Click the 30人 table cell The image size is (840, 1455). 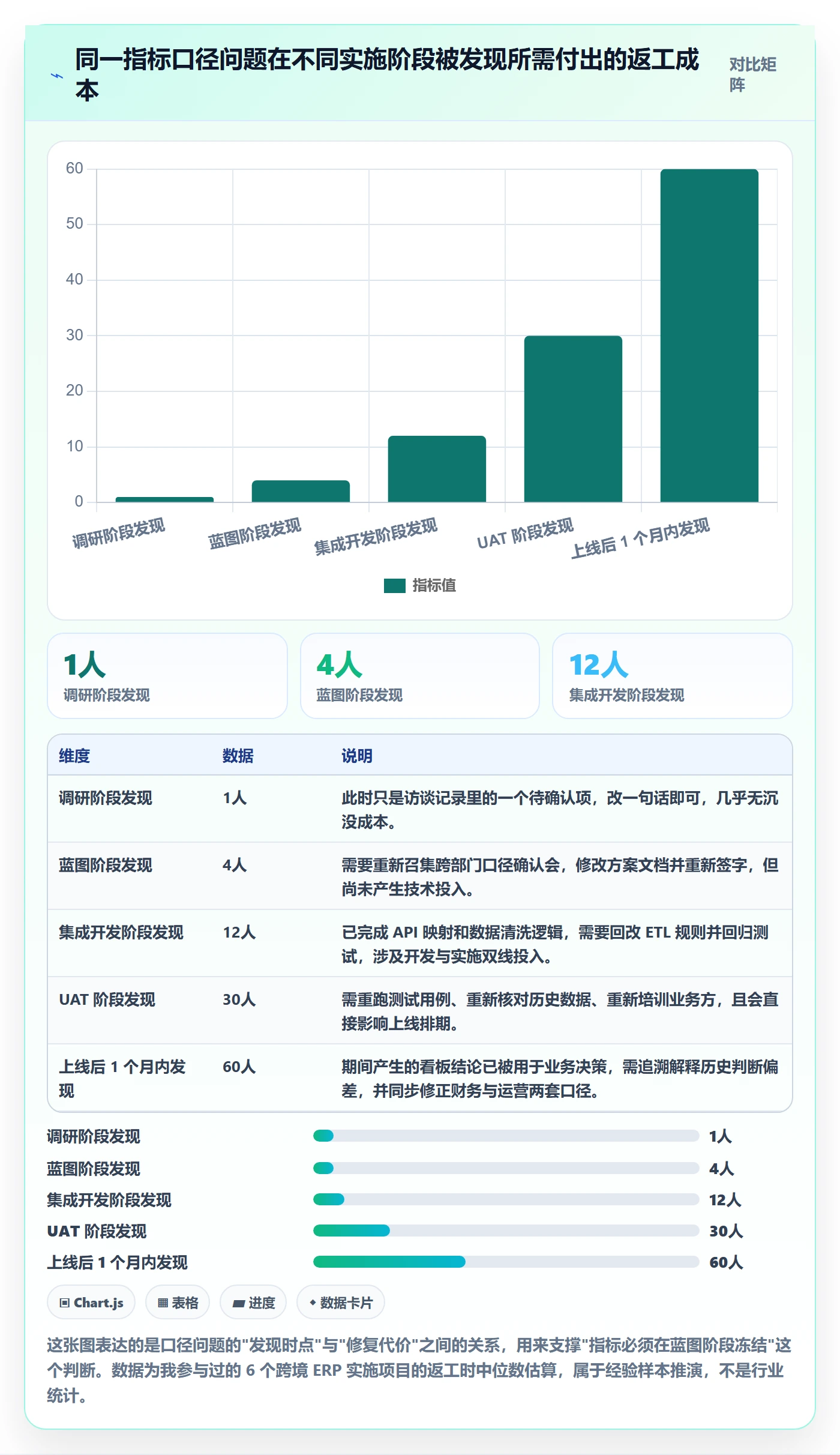(239, 999)
